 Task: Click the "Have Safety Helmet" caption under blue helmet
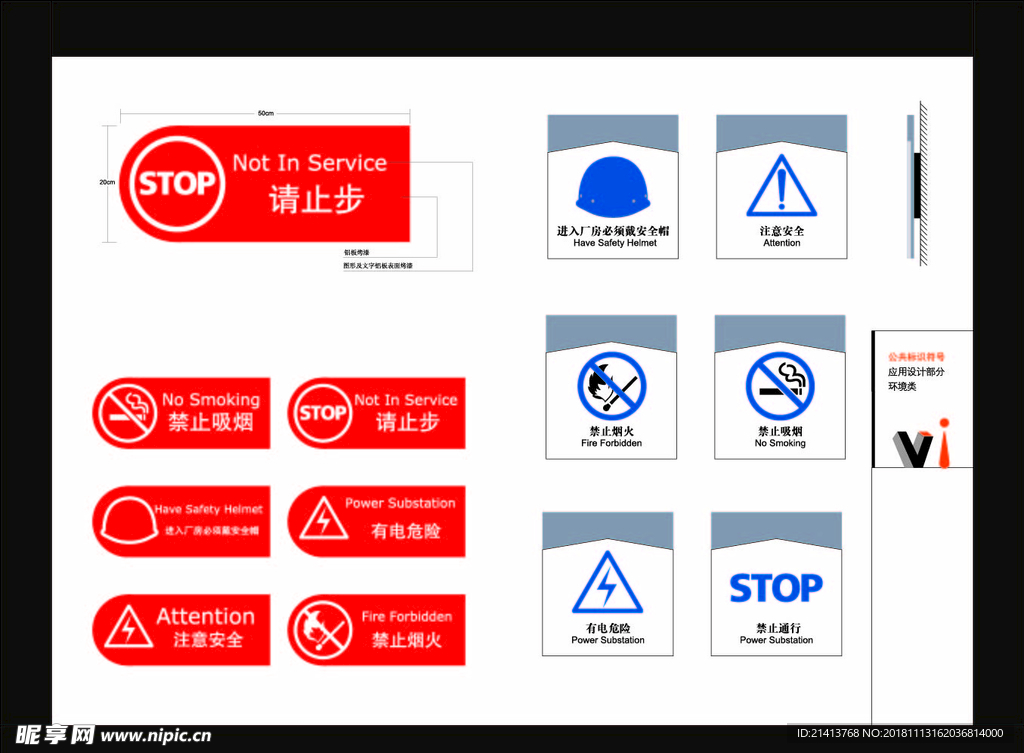tap(614, 243)
